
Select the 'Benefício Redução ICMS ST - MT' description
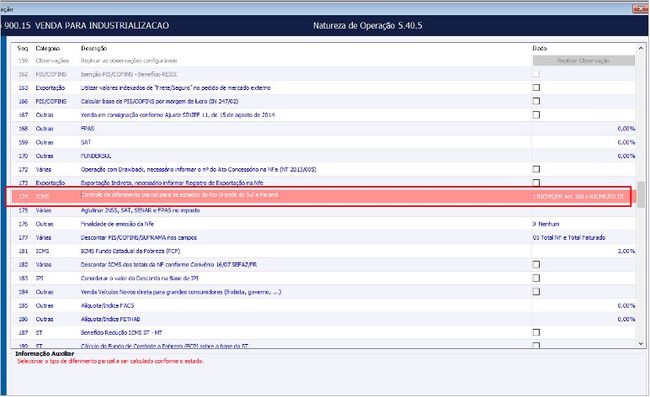point(121,332)
